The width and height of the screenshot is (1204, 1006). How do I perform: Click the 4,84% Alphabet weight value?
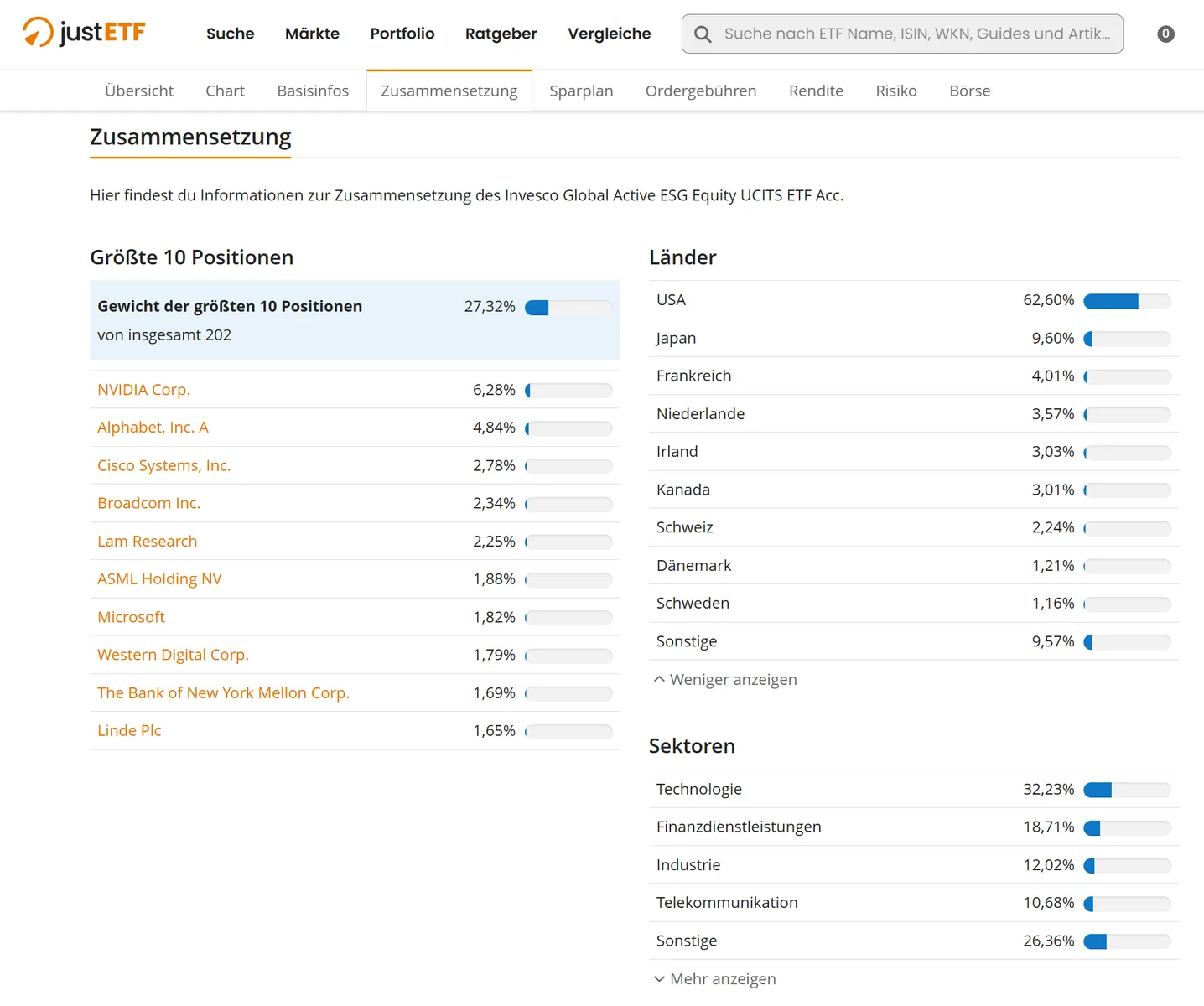(494, 428)
